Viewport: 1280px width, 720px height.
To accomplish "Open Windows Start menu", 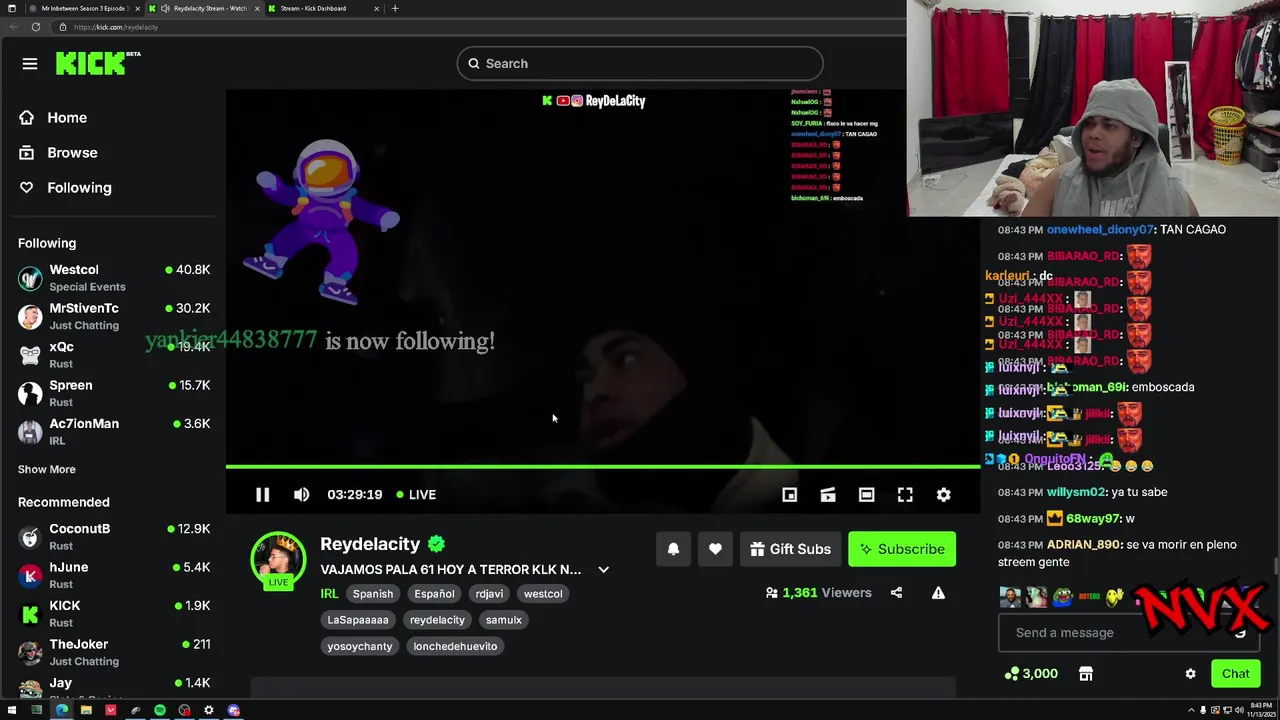I will pos(12,710).
